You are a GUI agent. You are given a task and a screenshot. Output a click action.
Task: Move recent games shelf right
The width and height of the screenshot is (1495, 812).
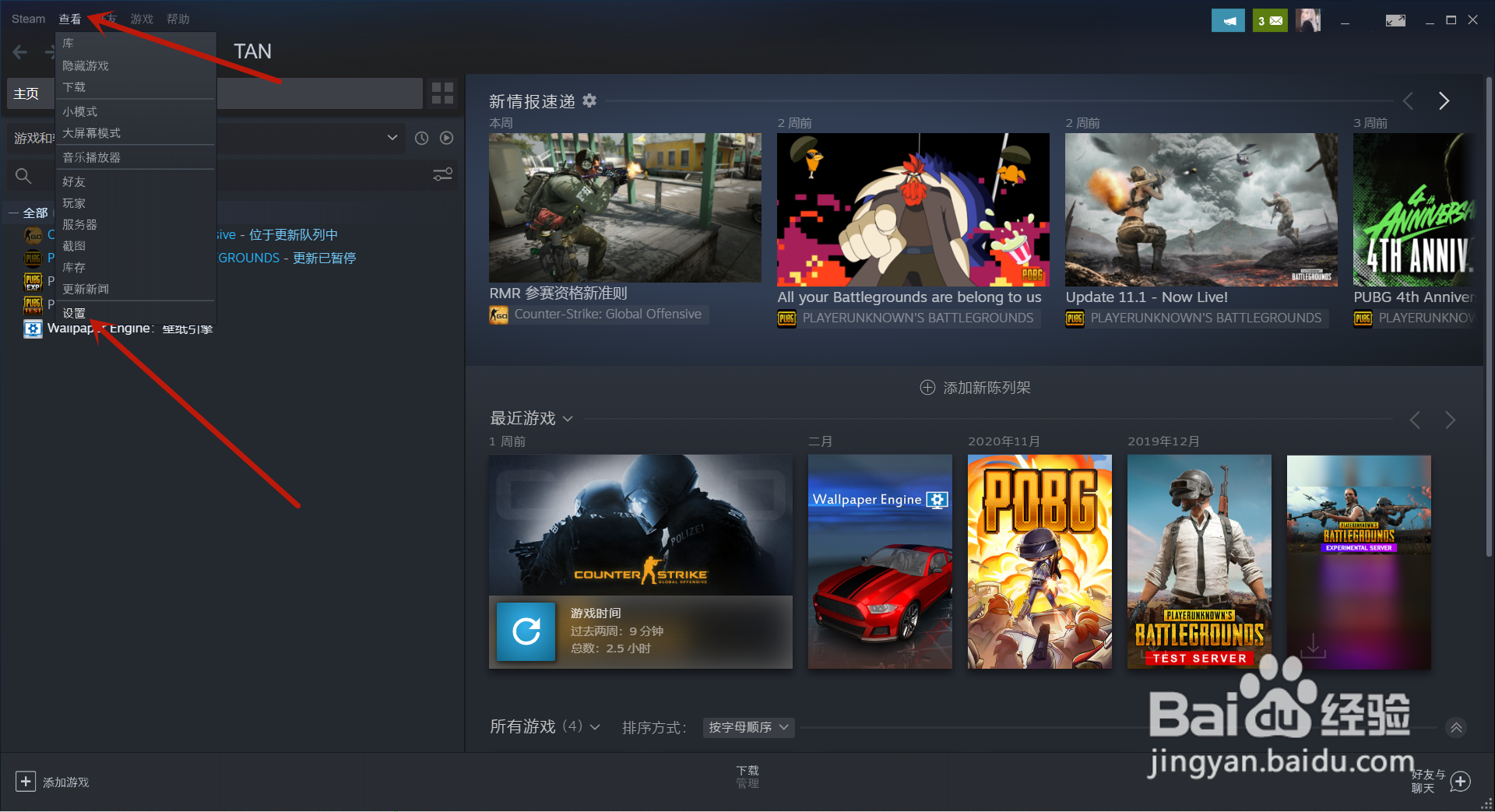1450,420
